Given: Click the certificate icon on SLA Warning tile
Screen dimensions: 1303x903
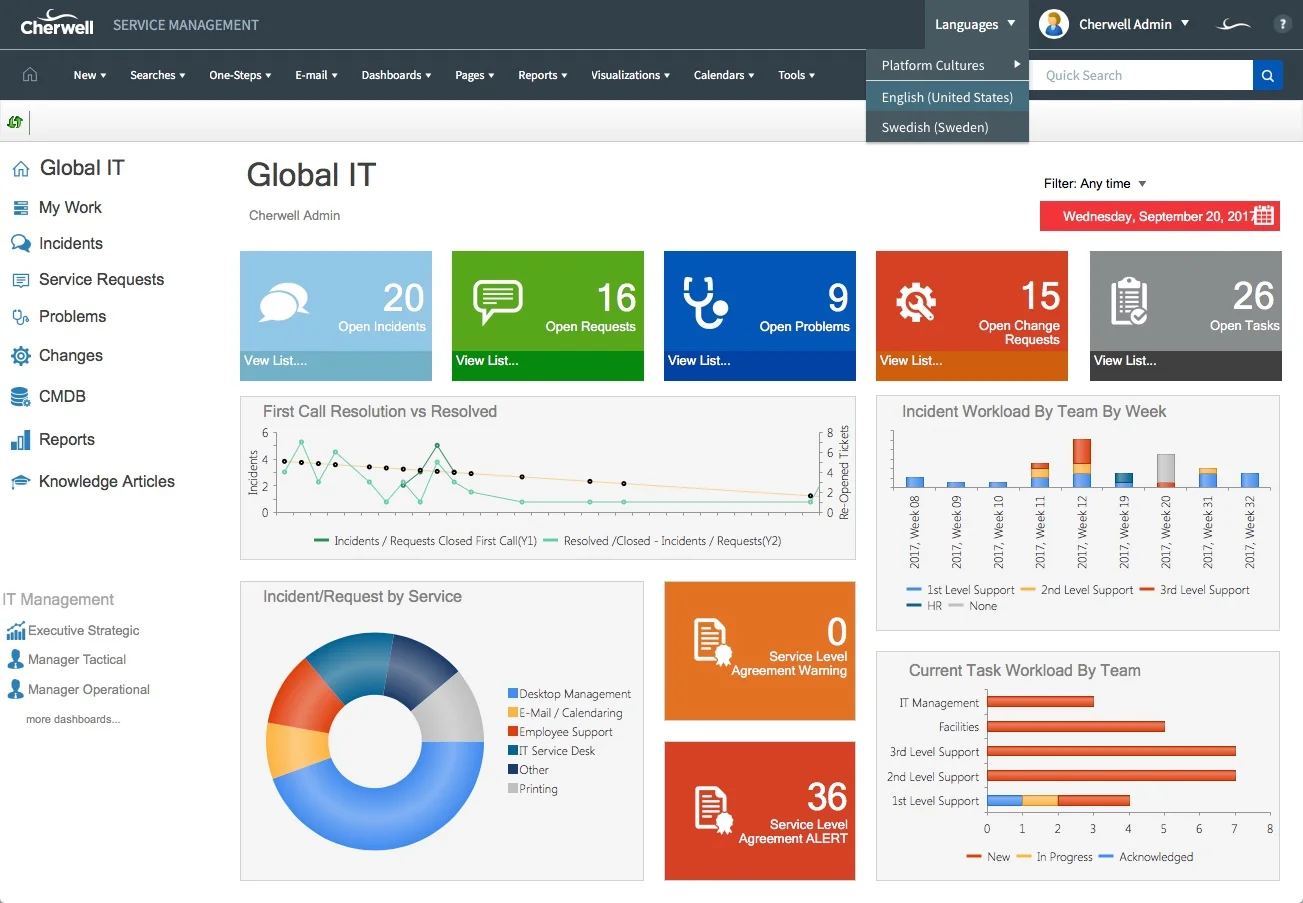Looking at the screenshot, I should 713,642.
